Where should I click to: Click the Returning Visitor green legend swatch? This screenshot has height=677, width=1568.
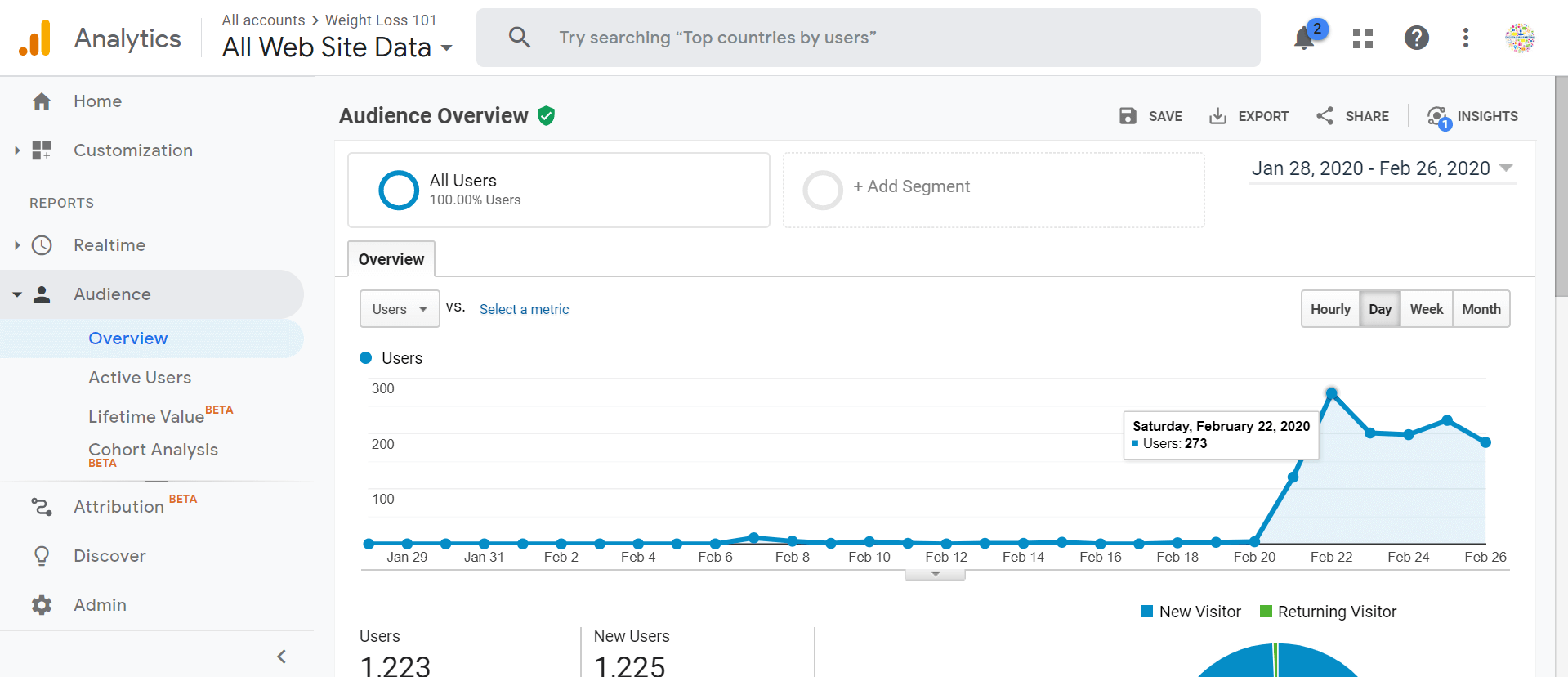pos(1266,612)
